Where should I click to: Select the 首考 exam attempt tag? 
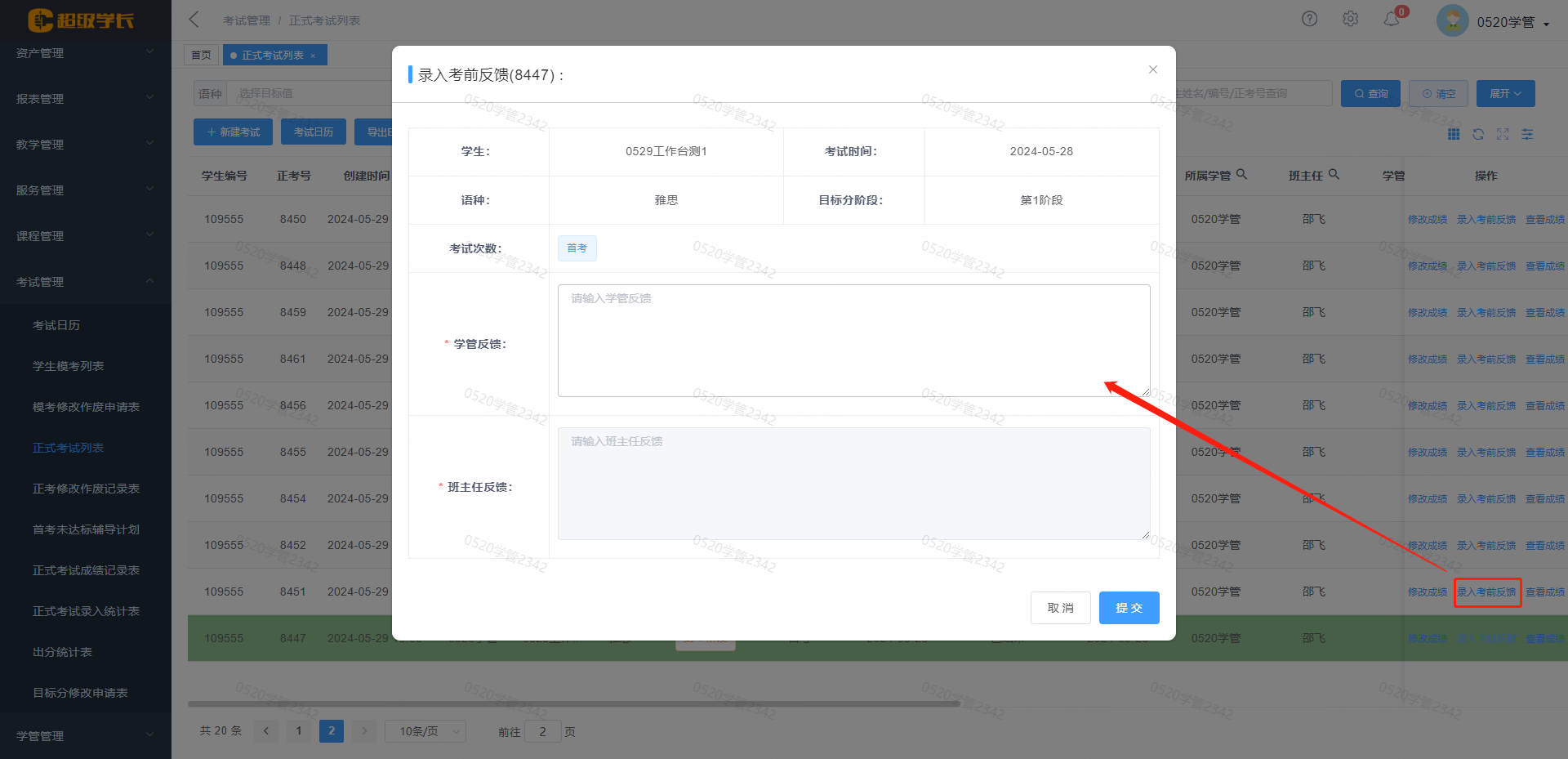coord(577,248)
